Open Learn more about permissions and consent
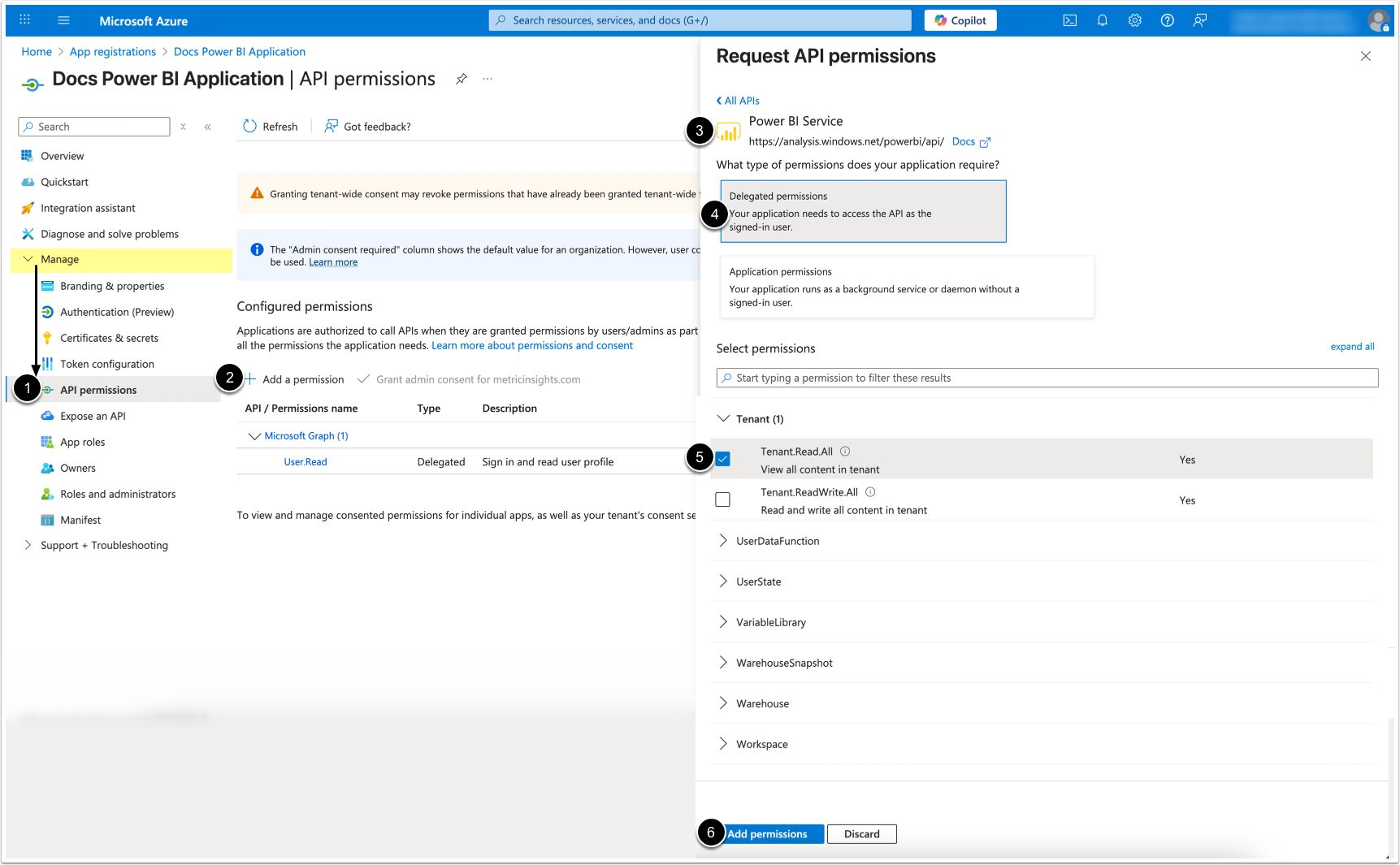The width and height of the screenshot is (1400, 865). pyautogui.click(x=532, y=346)
